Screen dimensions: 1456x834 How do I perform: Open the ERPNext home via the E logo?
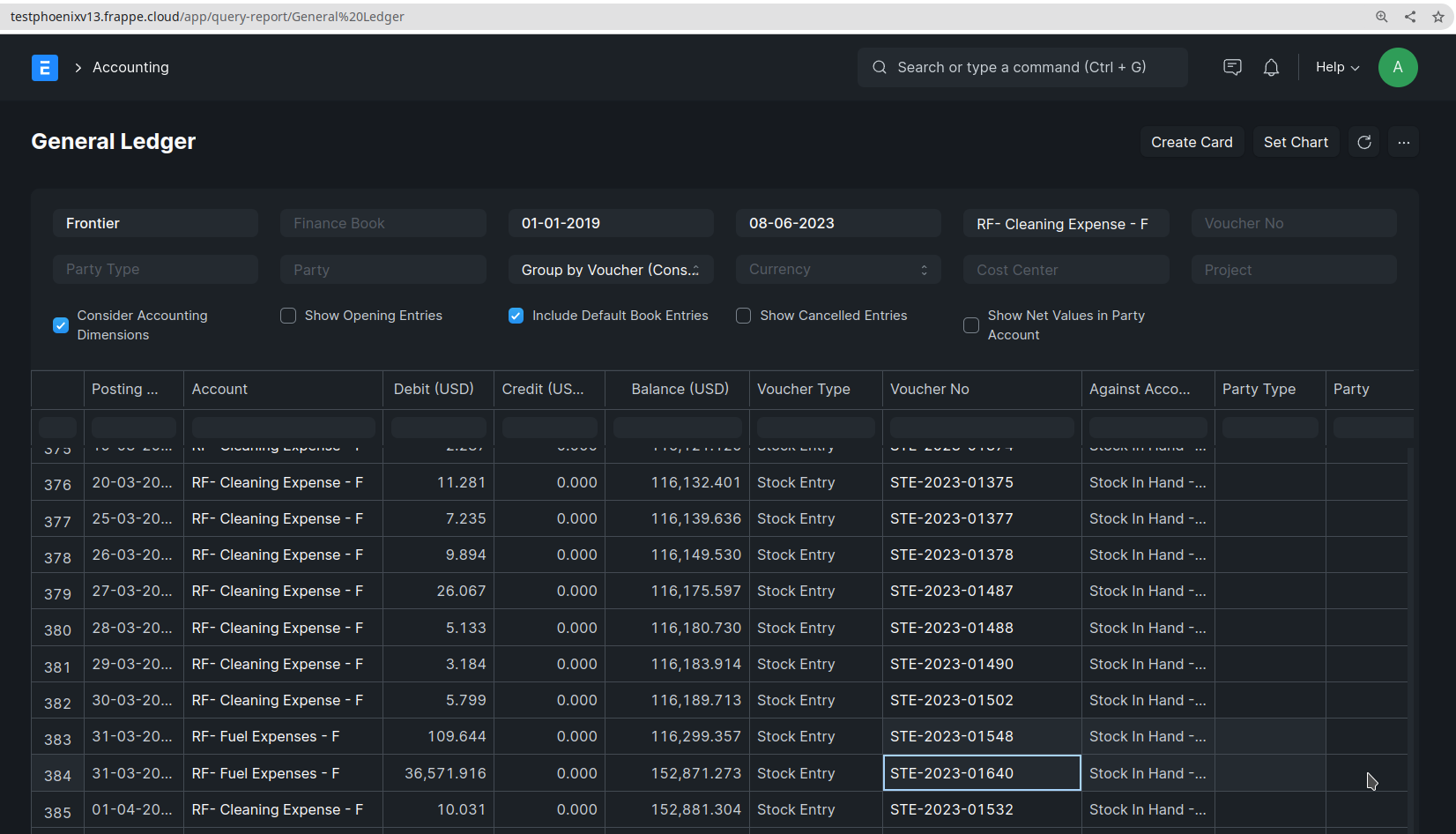click(44, 67)
